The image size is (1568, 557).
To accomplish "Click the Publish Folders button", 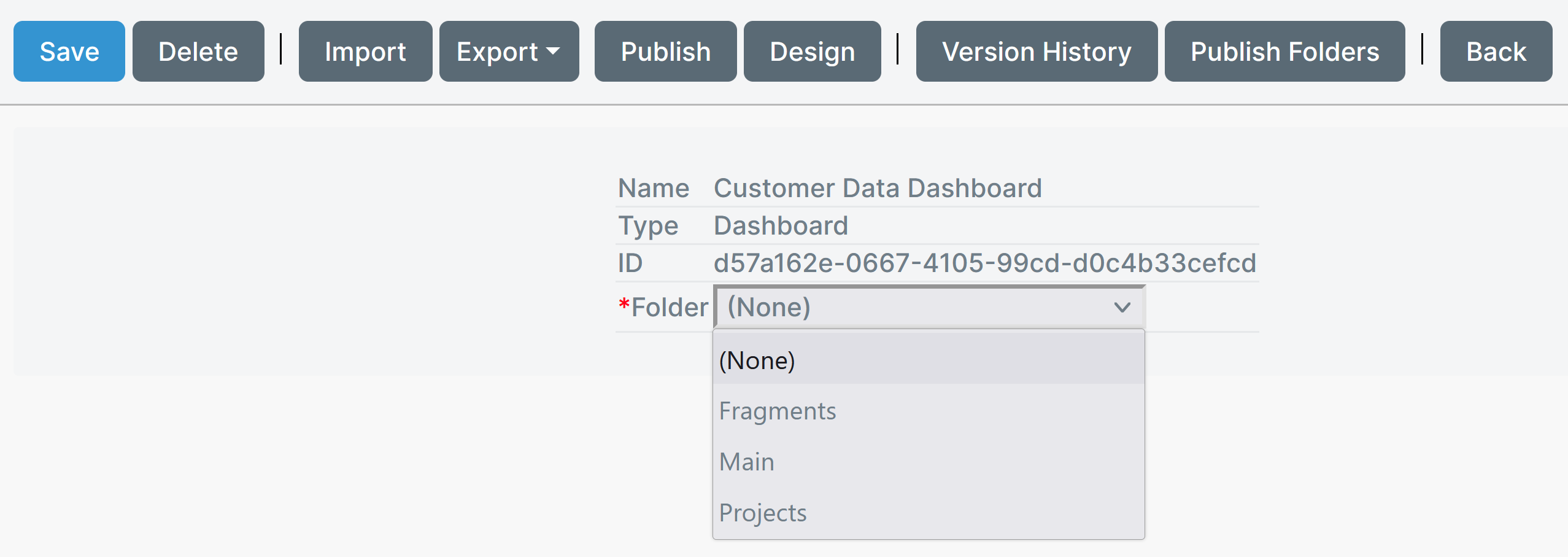I will point(1284,52).
